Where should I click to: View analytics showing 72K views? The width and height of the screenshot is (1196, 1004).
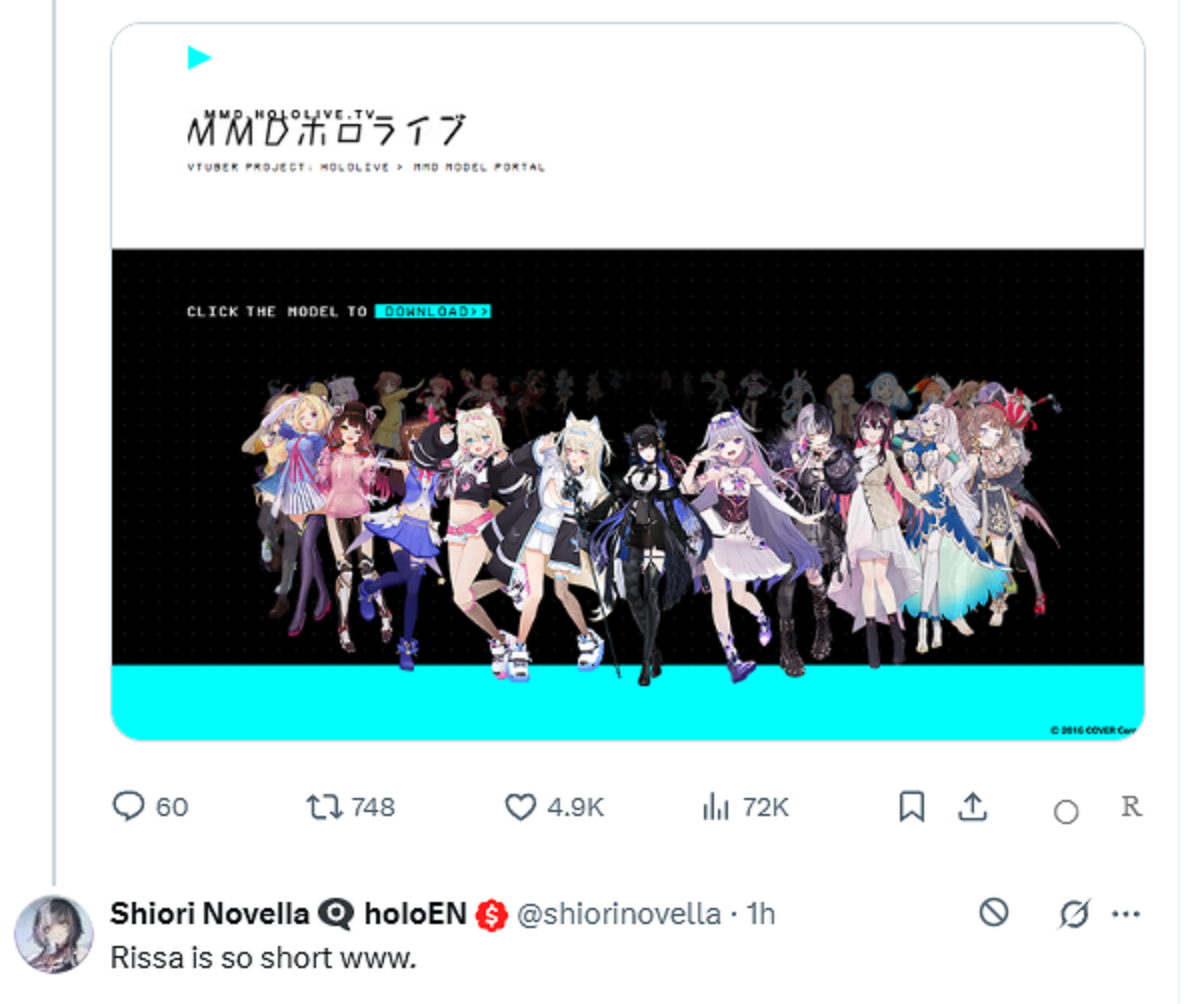point(715,806)
